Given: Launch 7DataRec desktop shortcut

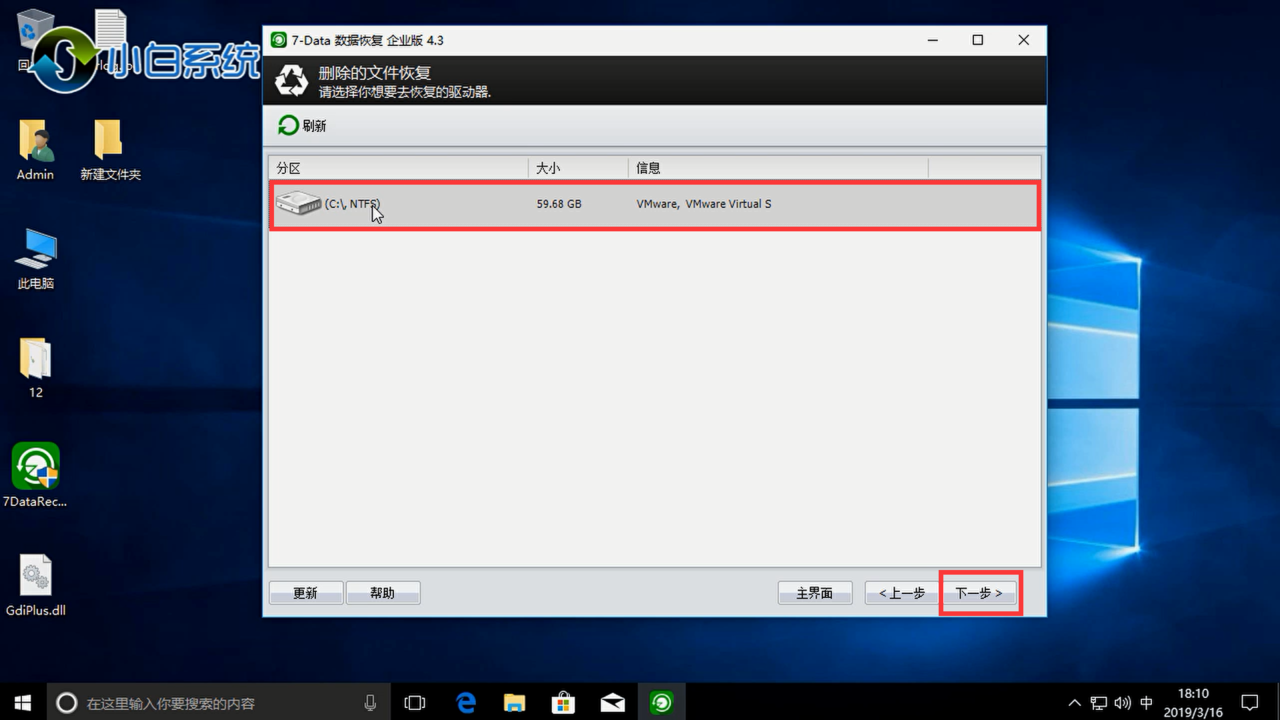Looking at the screenshot, I should click(x=36, y=476).
